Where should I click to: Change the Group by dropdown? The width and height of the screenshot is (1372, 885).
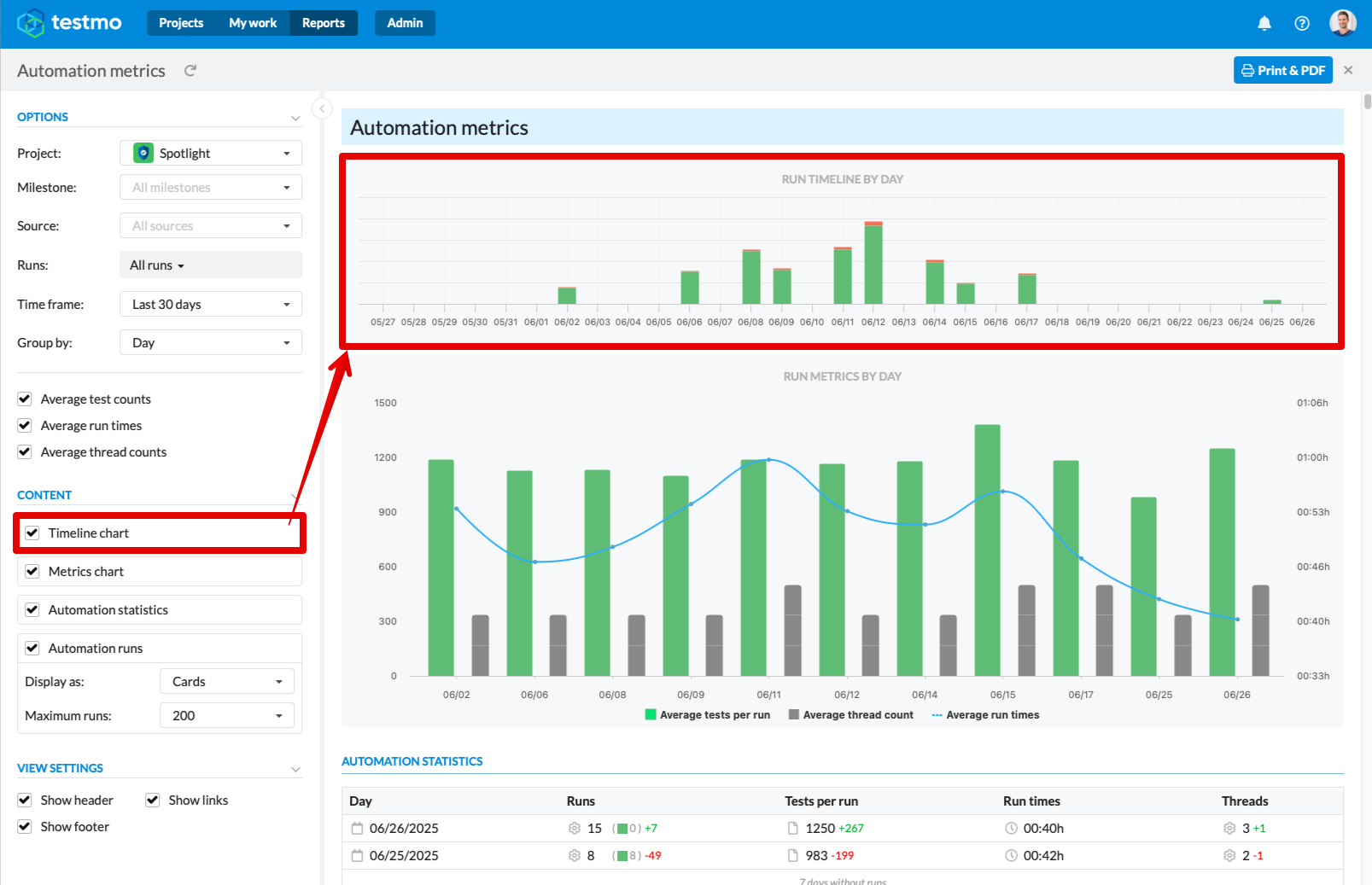210,342
